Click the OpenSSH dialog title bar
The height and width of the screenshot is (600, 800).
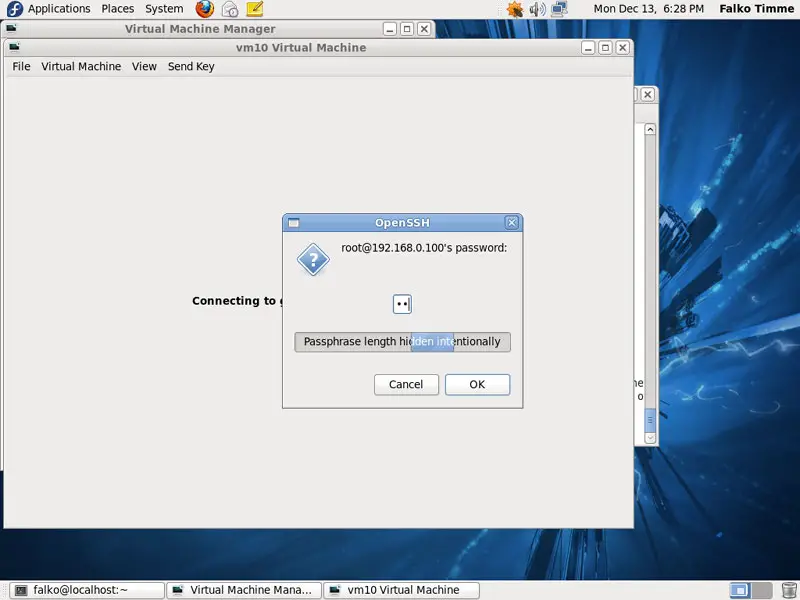point(402,223)
